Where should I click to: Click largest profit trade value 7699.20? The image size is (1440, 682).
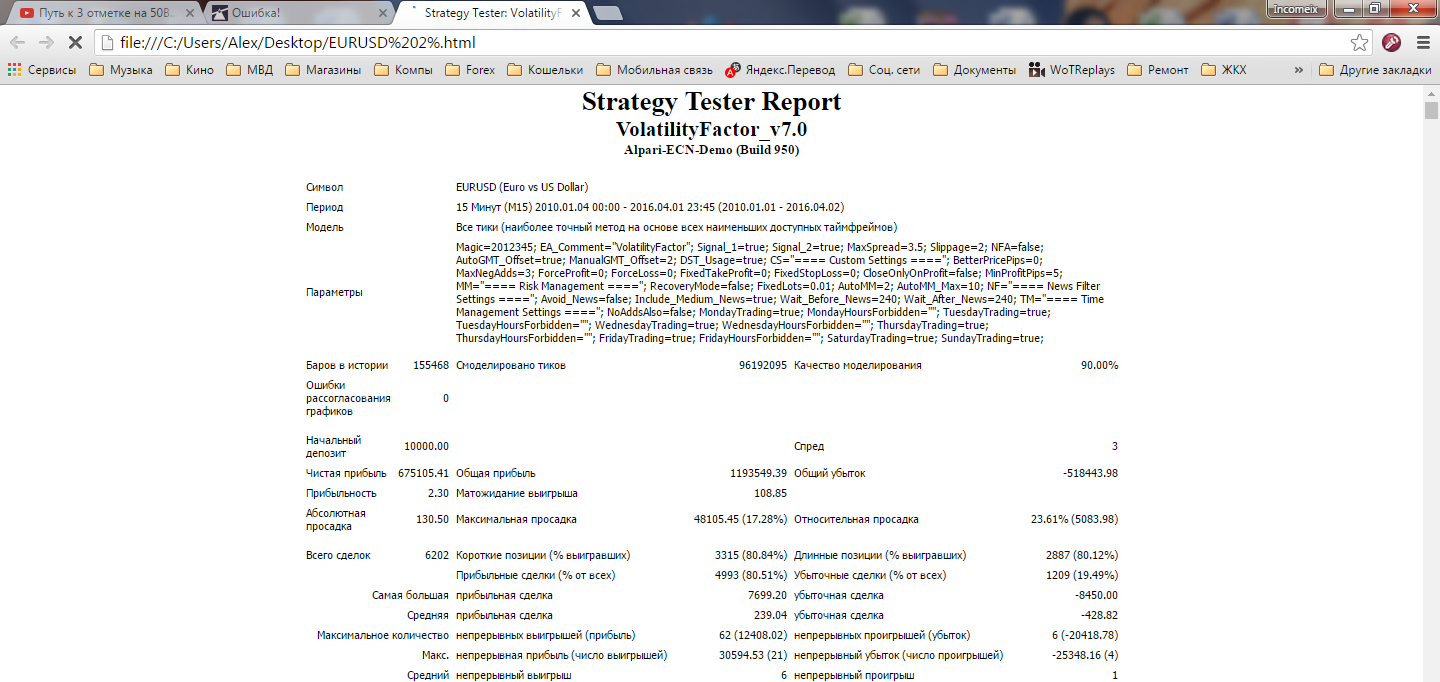(767, 595)
